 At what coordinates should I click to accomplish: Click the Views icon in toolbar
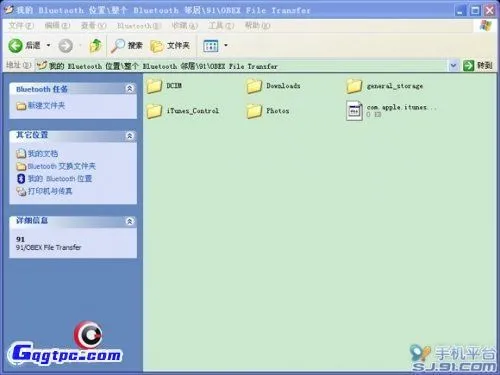pyautogui.click(x=211, y=46)
